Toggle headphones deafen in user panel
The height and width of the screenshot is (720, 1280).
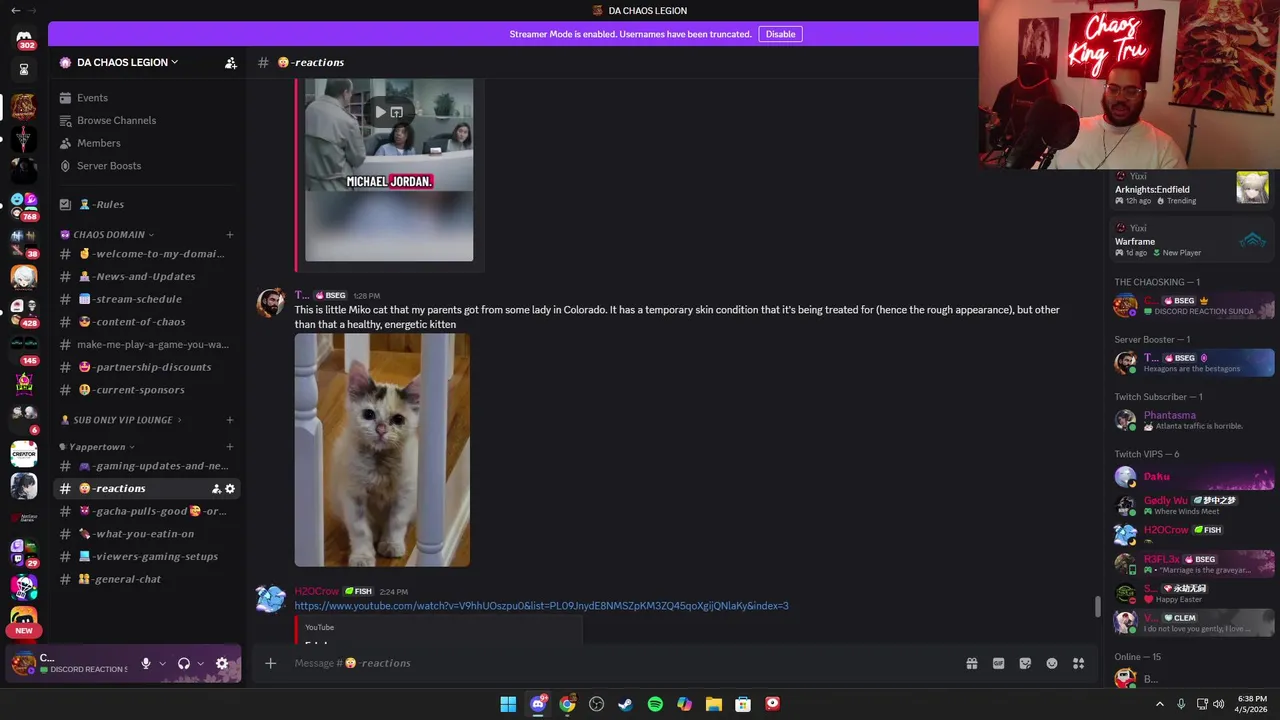[x=184, y=663]
